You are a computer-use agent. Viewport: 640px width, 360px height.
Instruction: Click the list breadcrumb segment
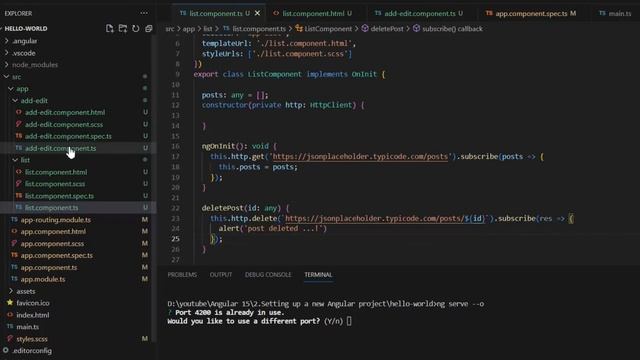(x=208, y=29)
